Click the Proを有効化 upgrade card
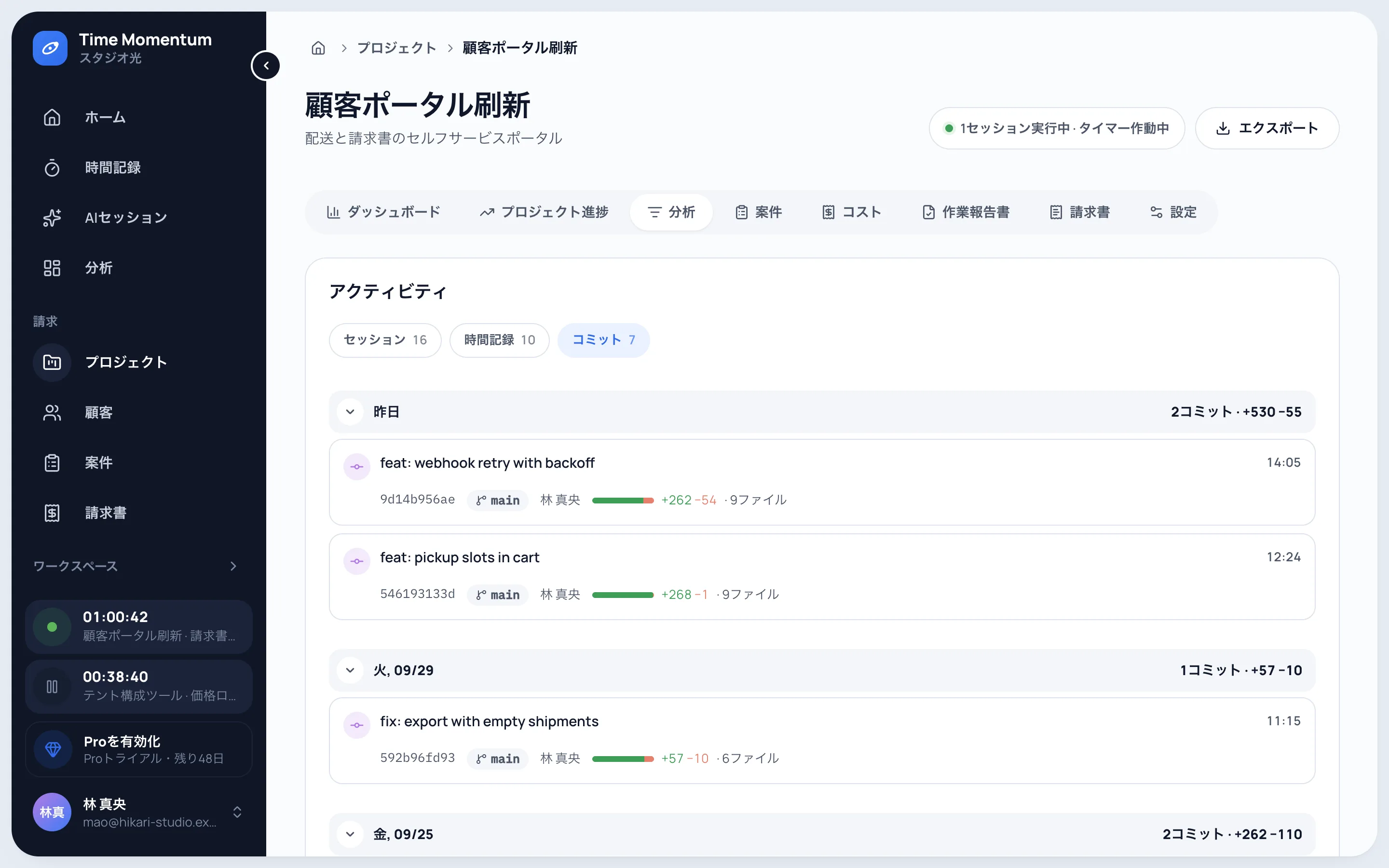Image resolution: width=1389 pixels, height=868 pixels. (139, 749)
